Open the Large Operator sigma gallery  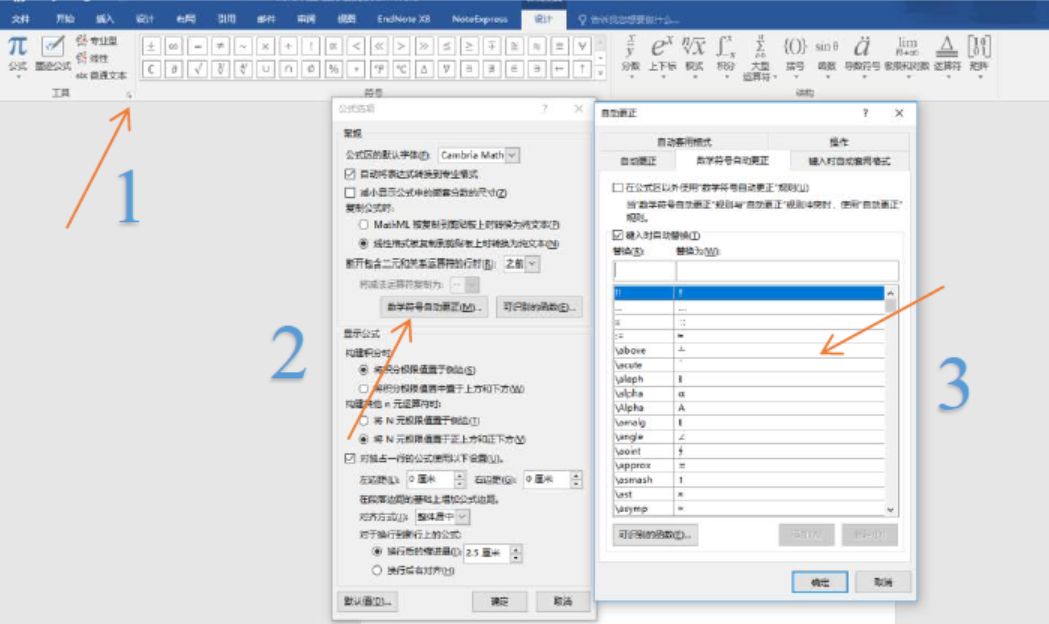click(759, 58)
